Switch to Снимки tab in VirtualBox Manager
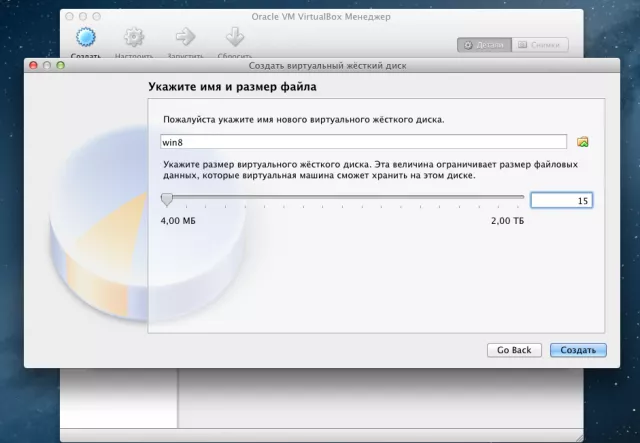This screenshot has height=443, width=640. click(540, 45)
